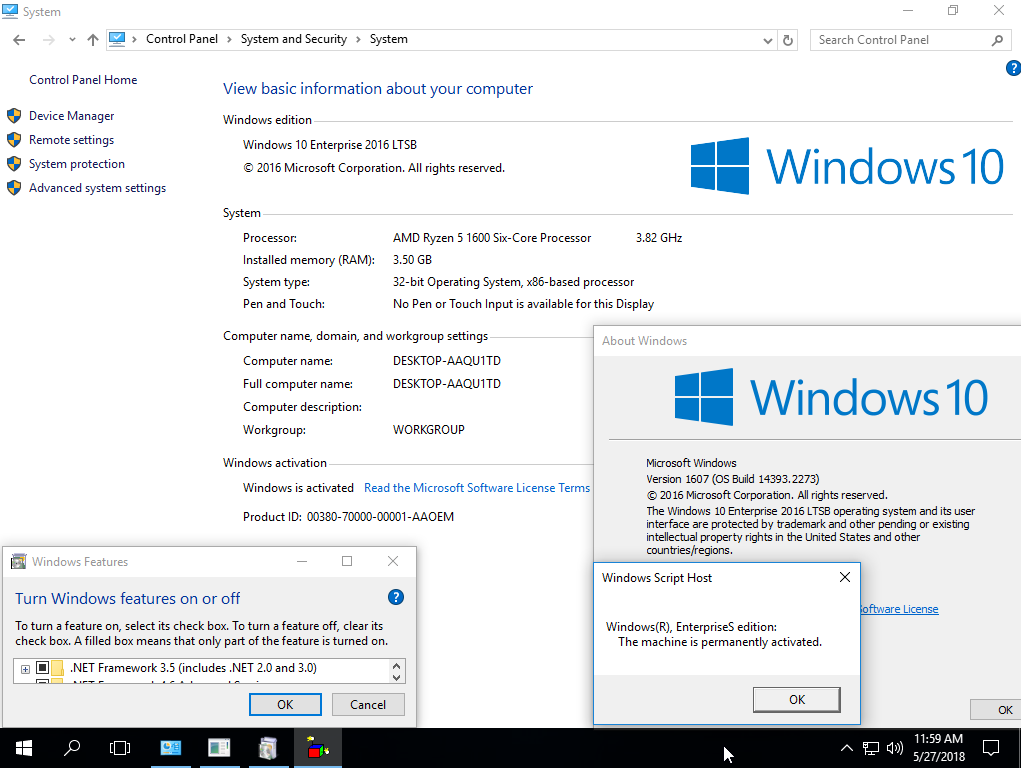Close the Windows Features window
1021x768 pixels.
click(x=393, y=561)
